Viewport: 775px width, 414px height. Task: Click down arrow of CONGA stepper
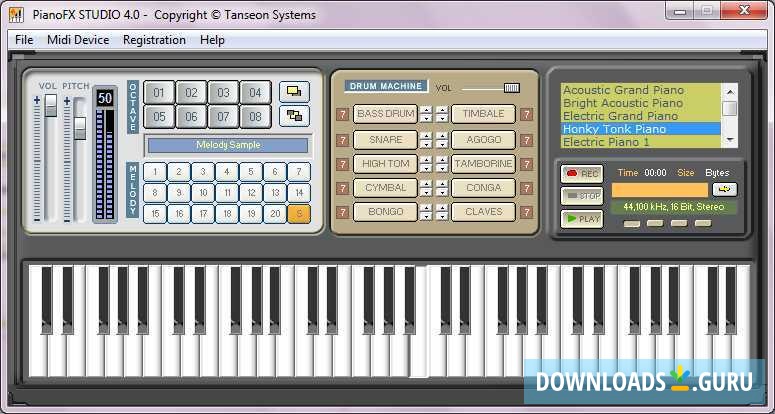(442, 192)
